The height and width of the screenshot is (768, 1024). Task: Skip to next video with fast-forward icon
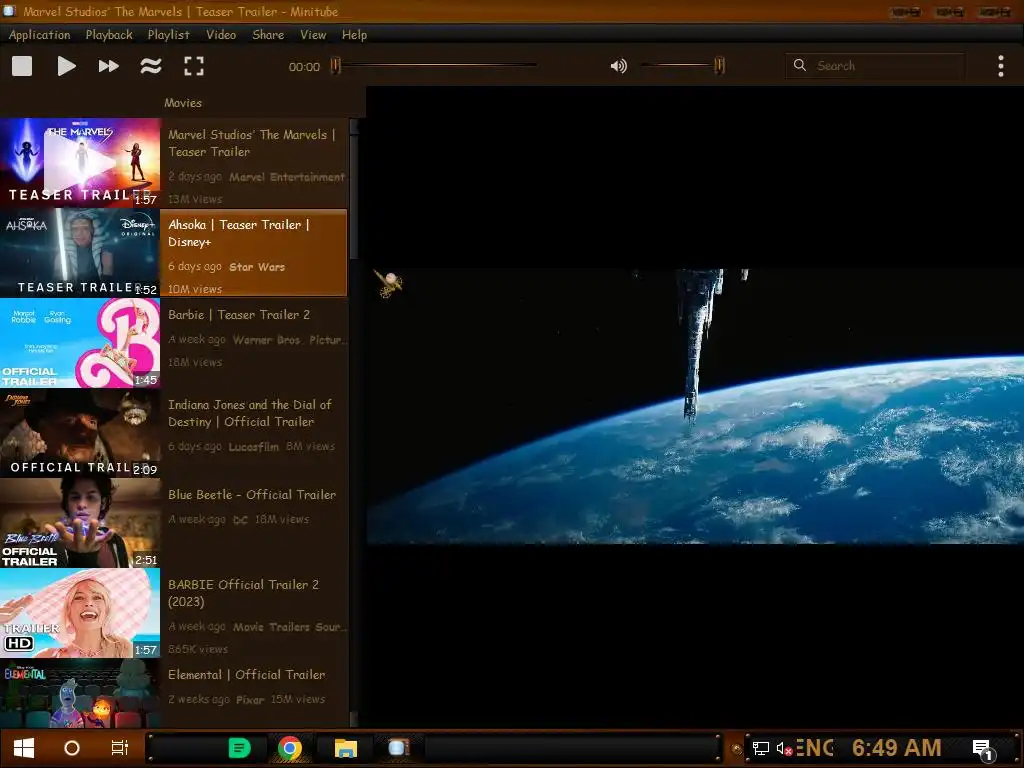coord(108,66)
